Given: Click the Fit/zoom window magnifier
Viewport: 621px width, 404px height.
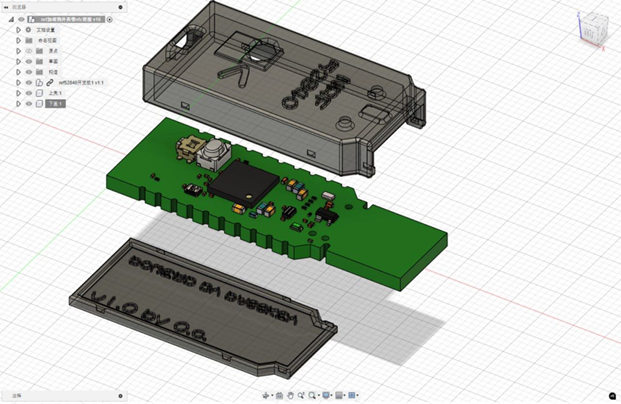Looking at the screenshot, I should [x=312, y=395].
